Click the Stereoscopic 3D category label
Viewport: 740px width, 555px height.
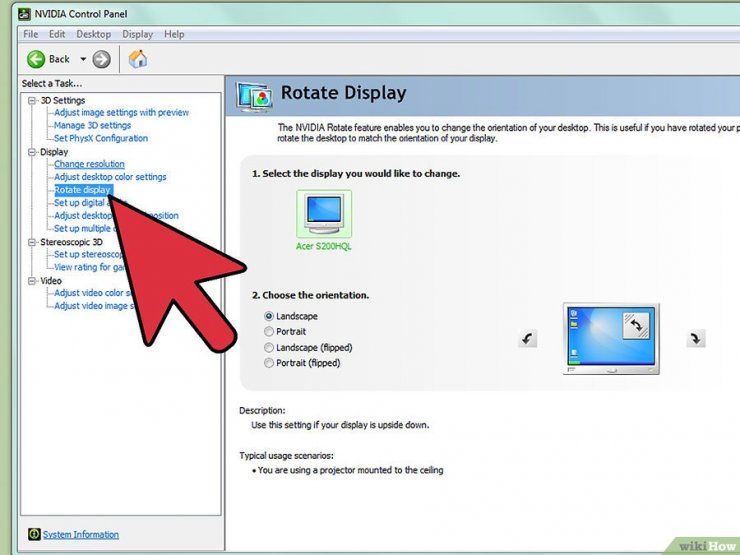click(71, 242)
